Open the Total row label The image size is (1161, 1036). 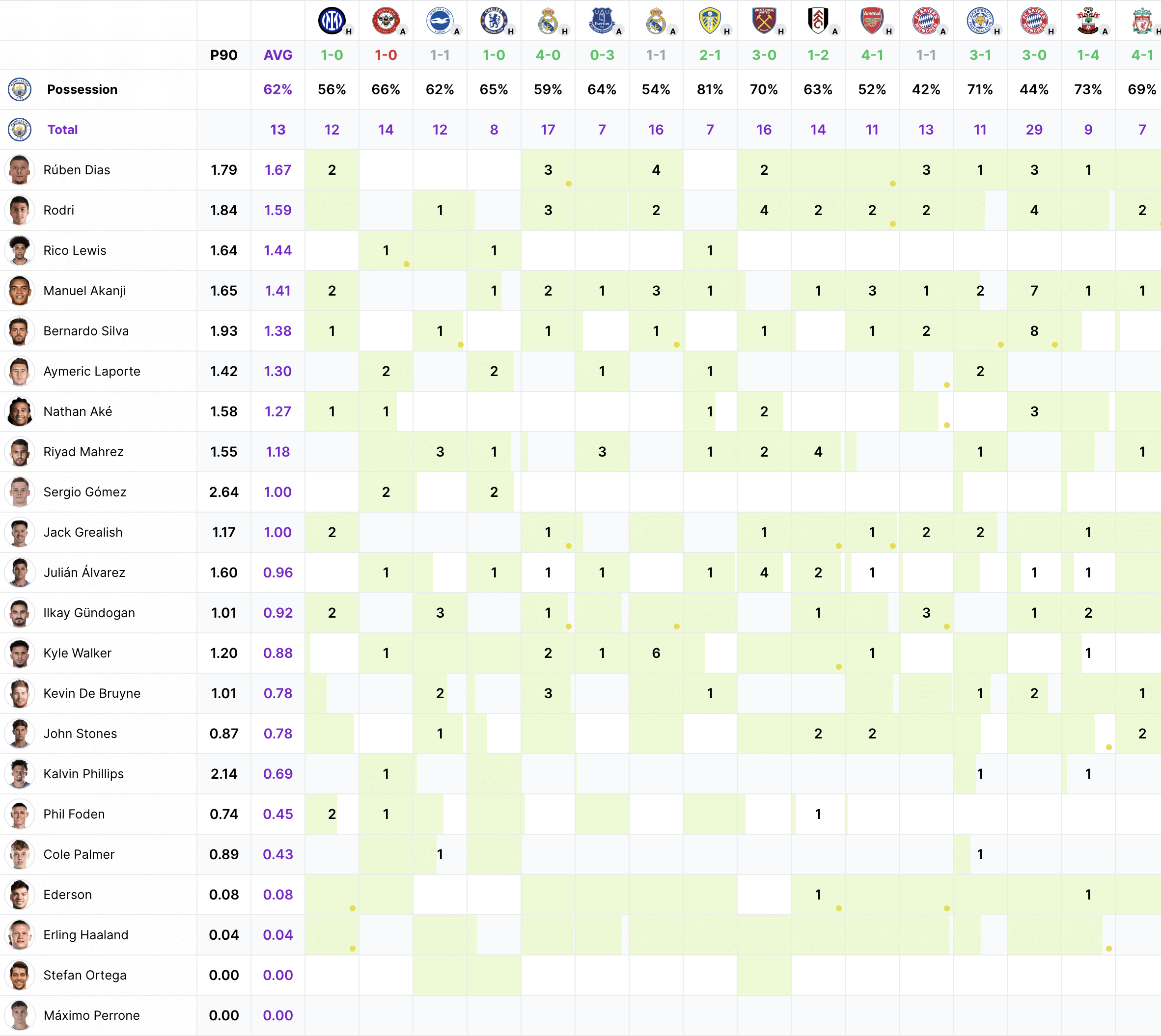tap(63, 130)
